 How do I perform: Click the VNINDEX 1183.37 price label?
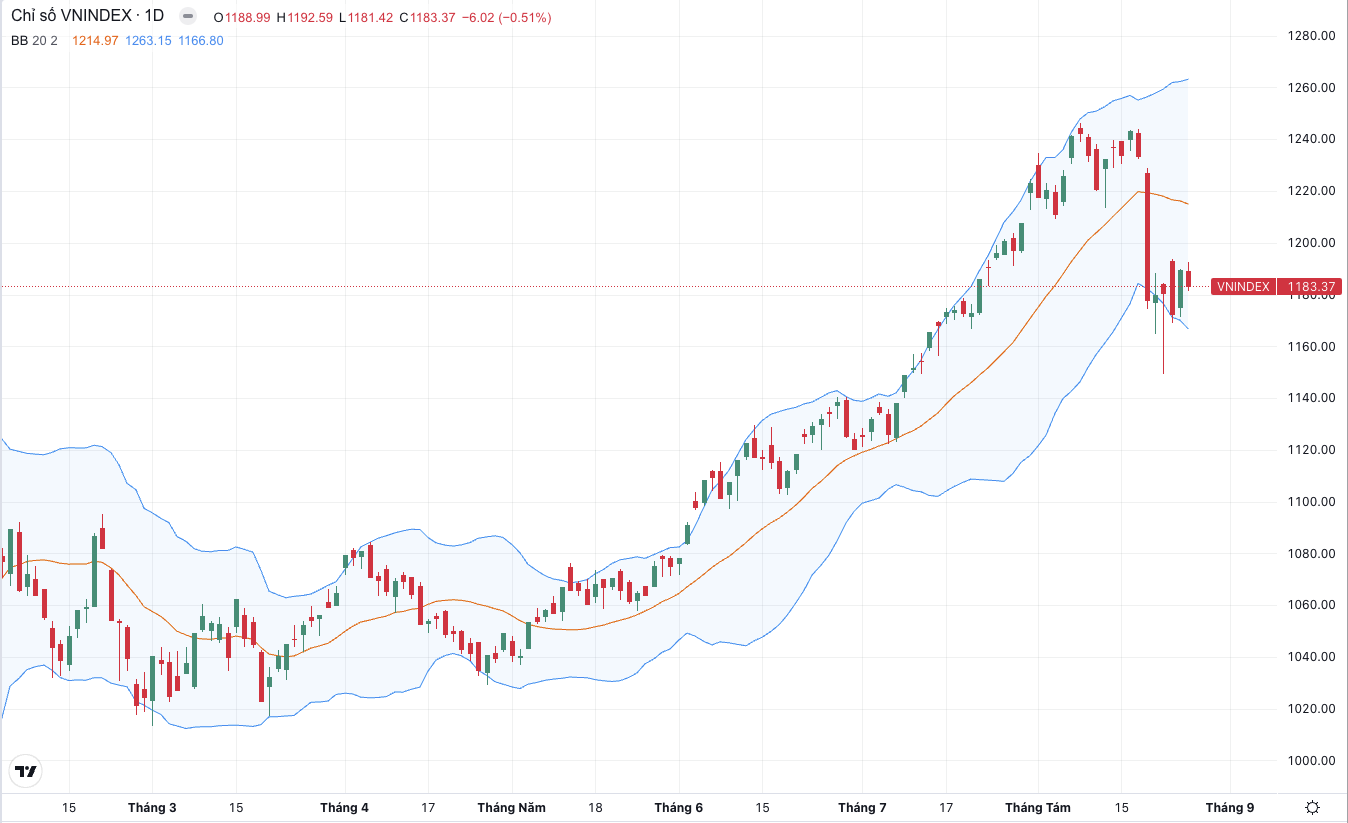pos(1274,287)
